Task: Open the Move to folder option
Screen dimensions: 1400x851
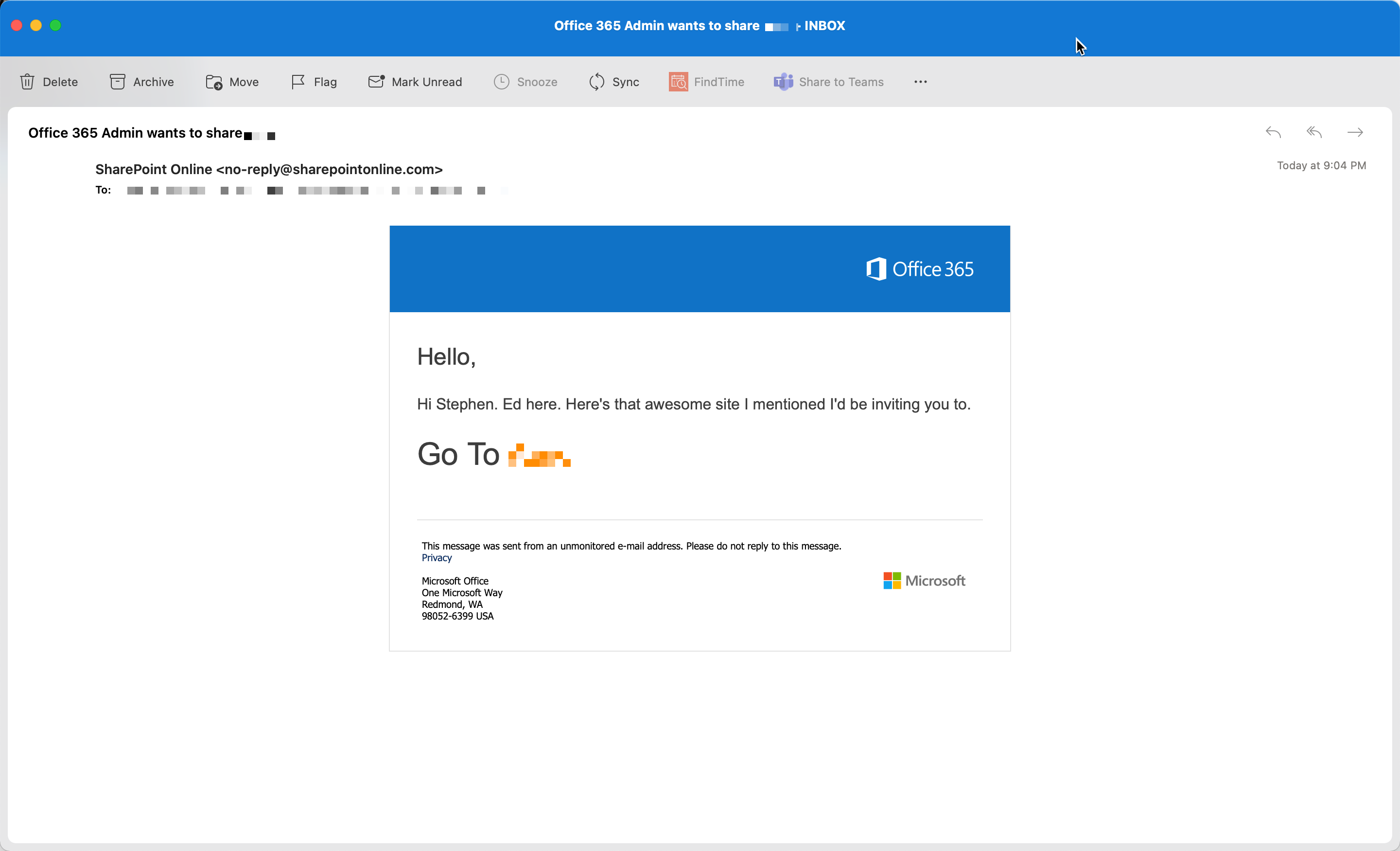Action: click(x=232, y=82)
